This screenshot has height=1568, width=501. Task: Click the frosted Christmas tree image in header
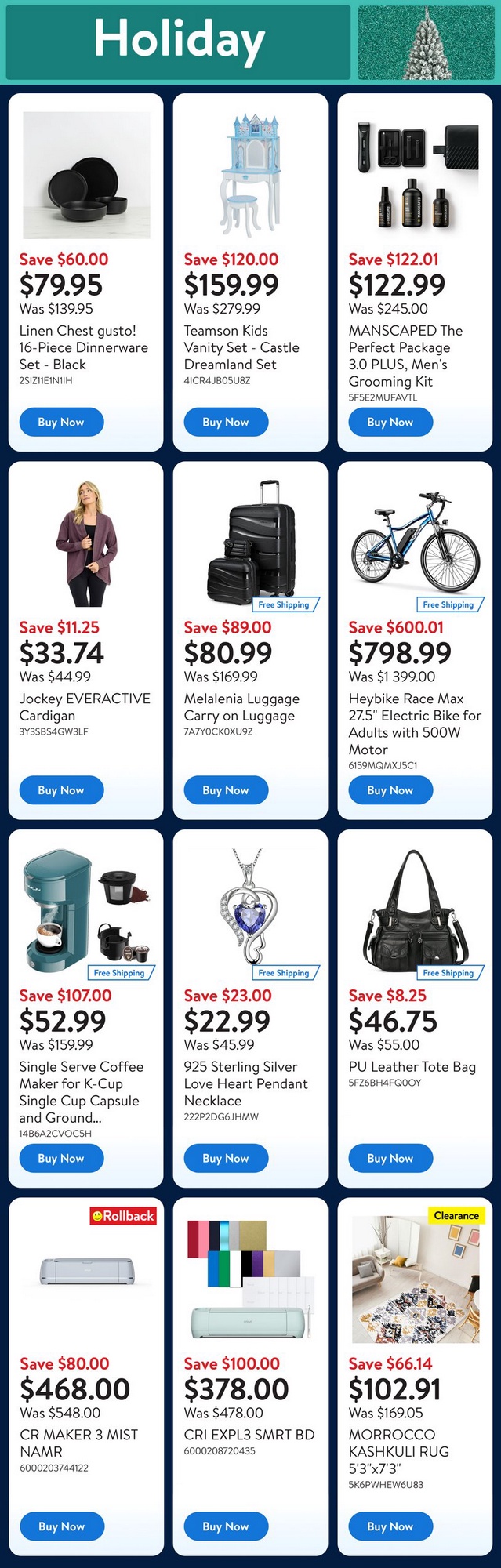[x=427, y=43]
